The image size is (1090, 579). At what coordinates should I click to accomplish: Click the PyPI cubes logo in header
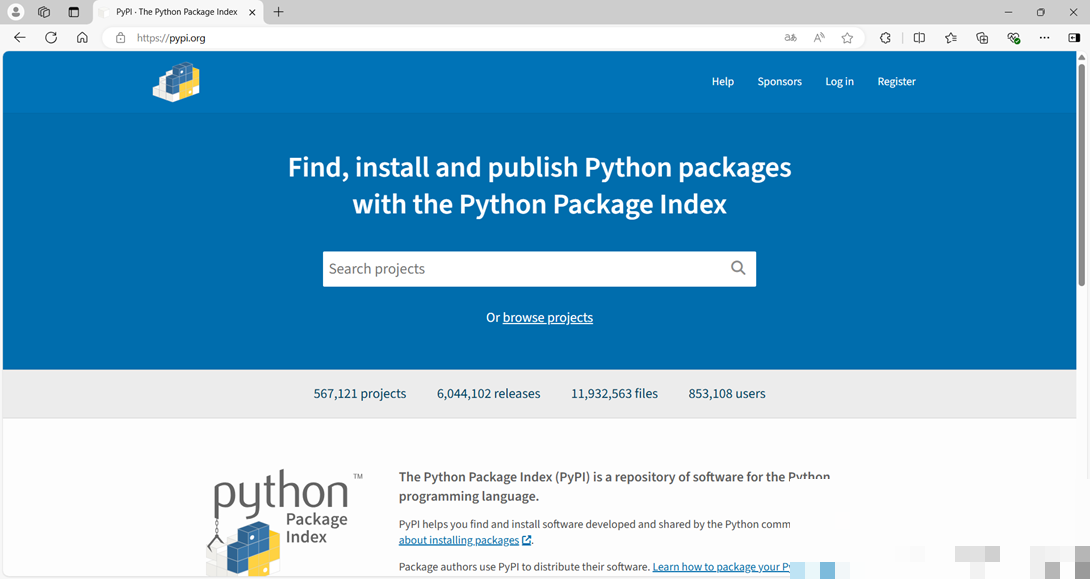176,82
